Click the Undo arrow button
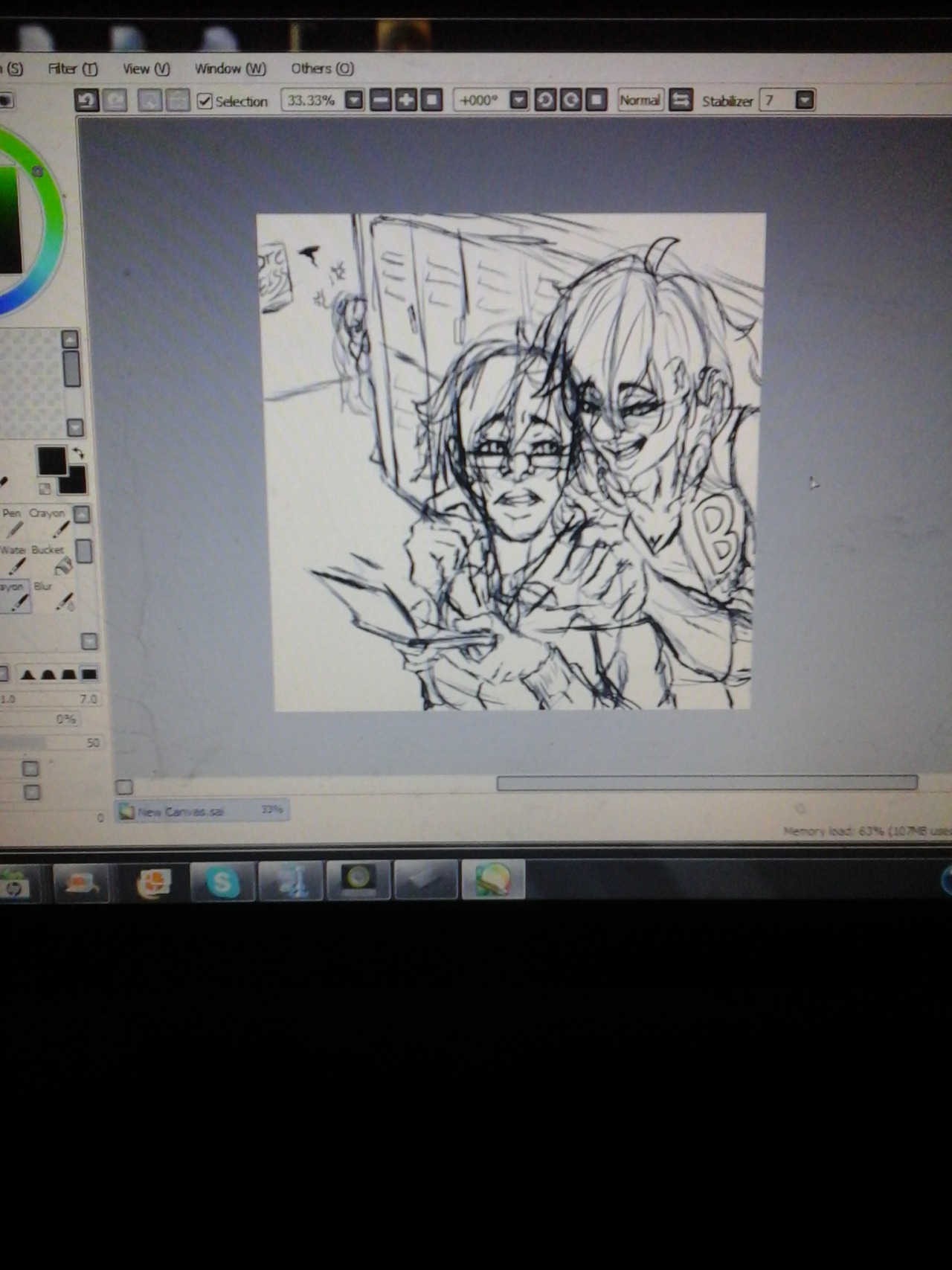952x1270 pixels. (x=86, y=100)
